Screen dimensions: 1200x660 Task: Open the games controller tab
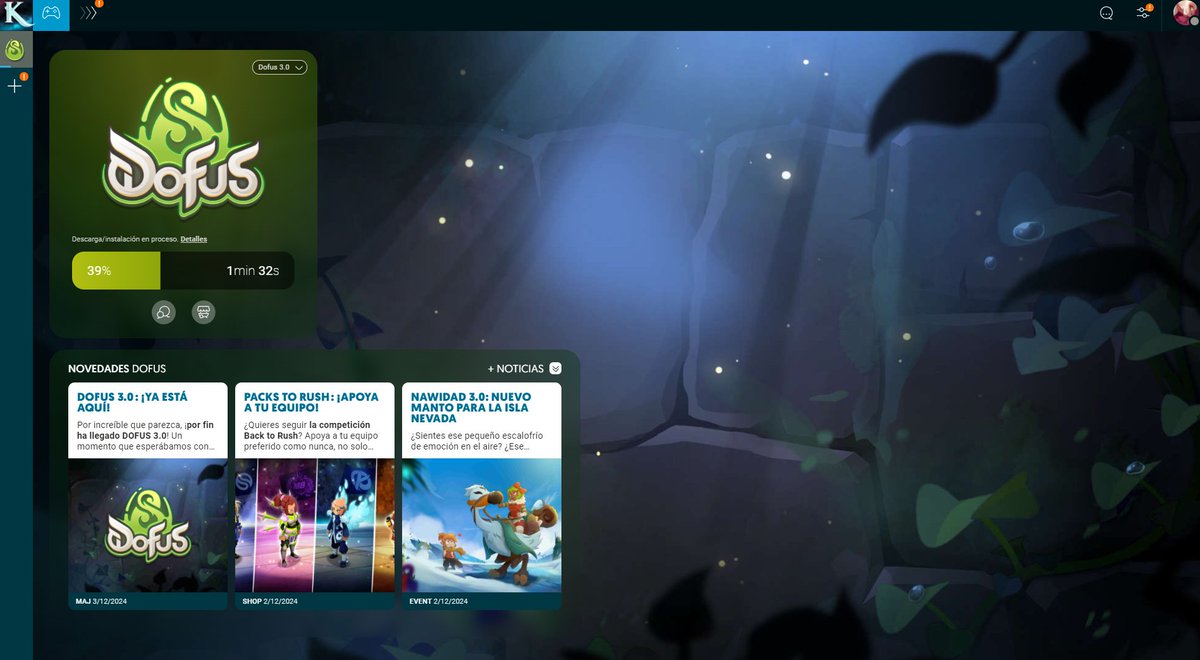[x=50, y=14]
